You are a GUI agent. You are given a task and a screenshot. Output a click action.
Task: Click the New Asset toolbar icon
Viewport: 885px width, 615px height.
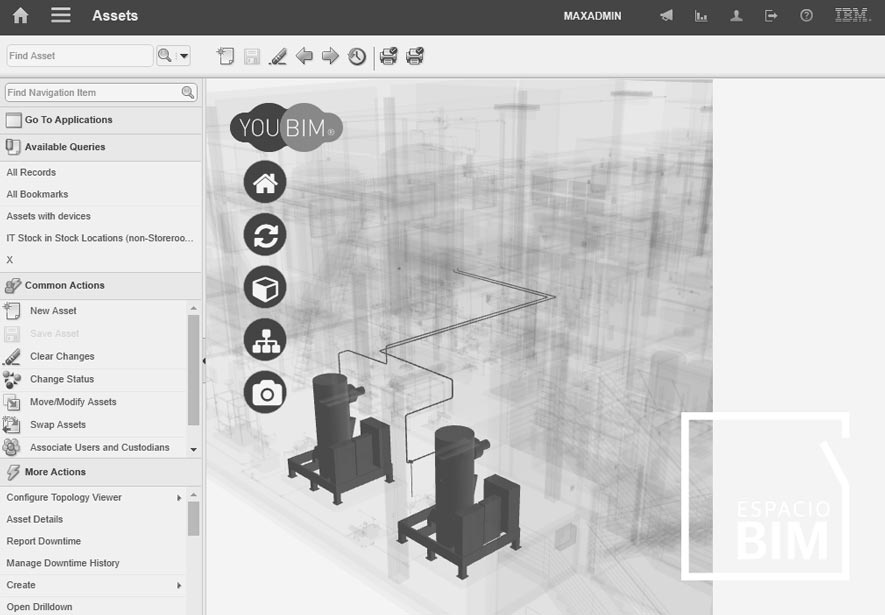tap(225, 56)
